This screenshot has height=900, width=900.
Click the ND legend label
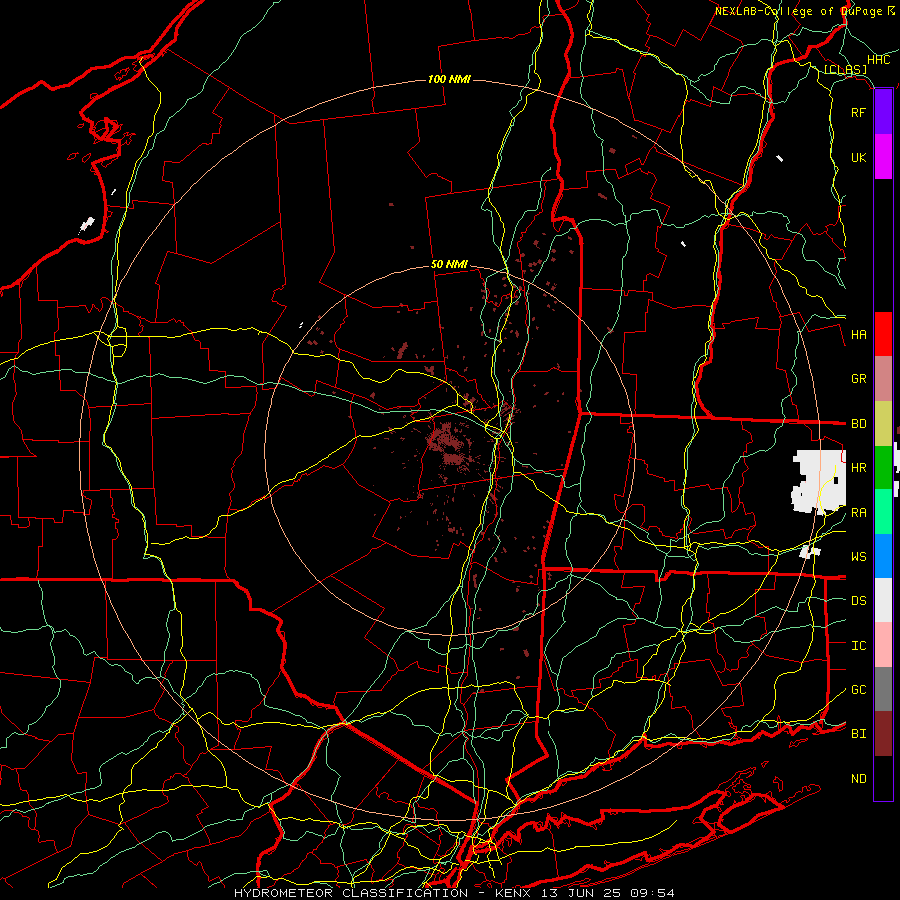pos(859,779)
